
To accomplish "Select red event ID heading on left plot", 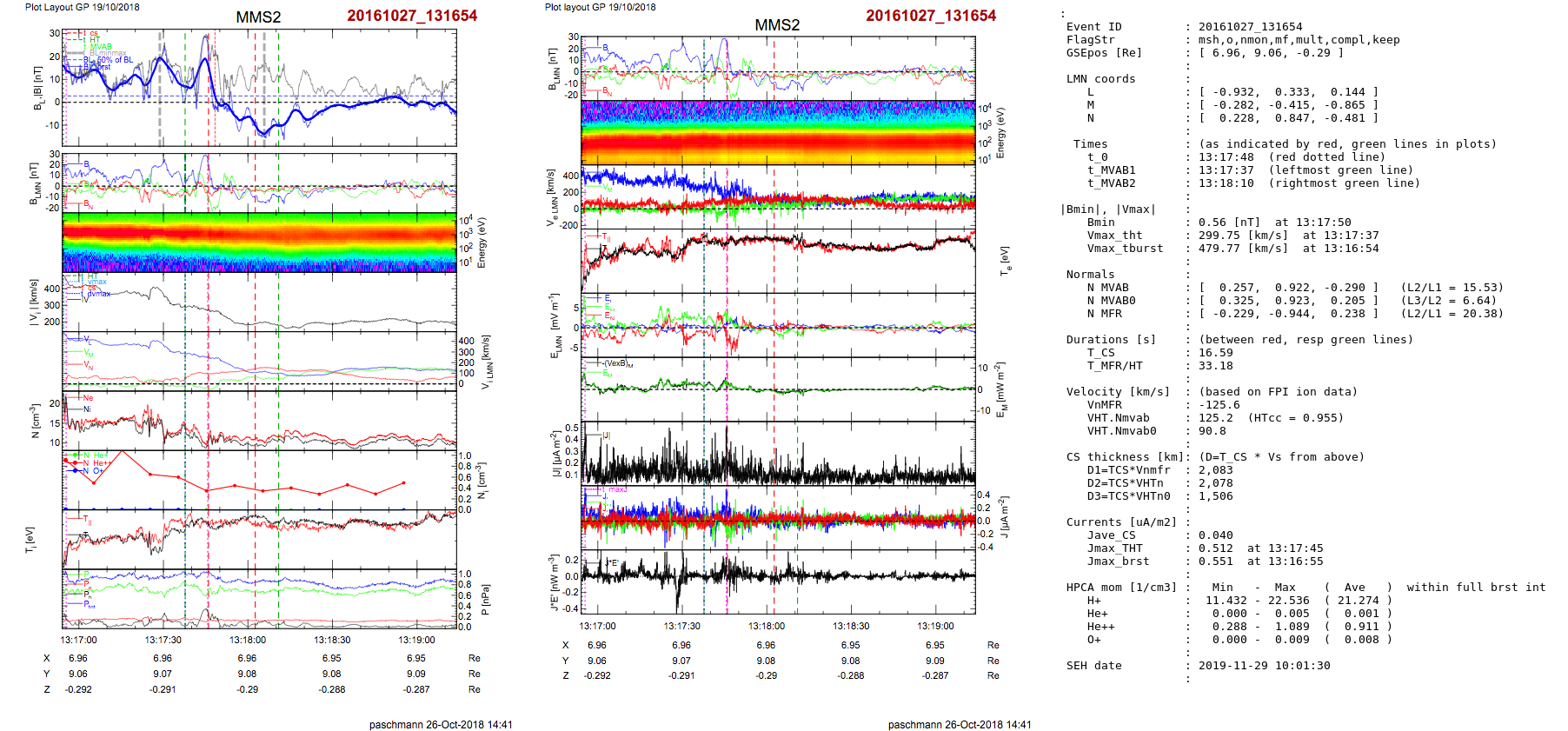I will pos(412,16).
